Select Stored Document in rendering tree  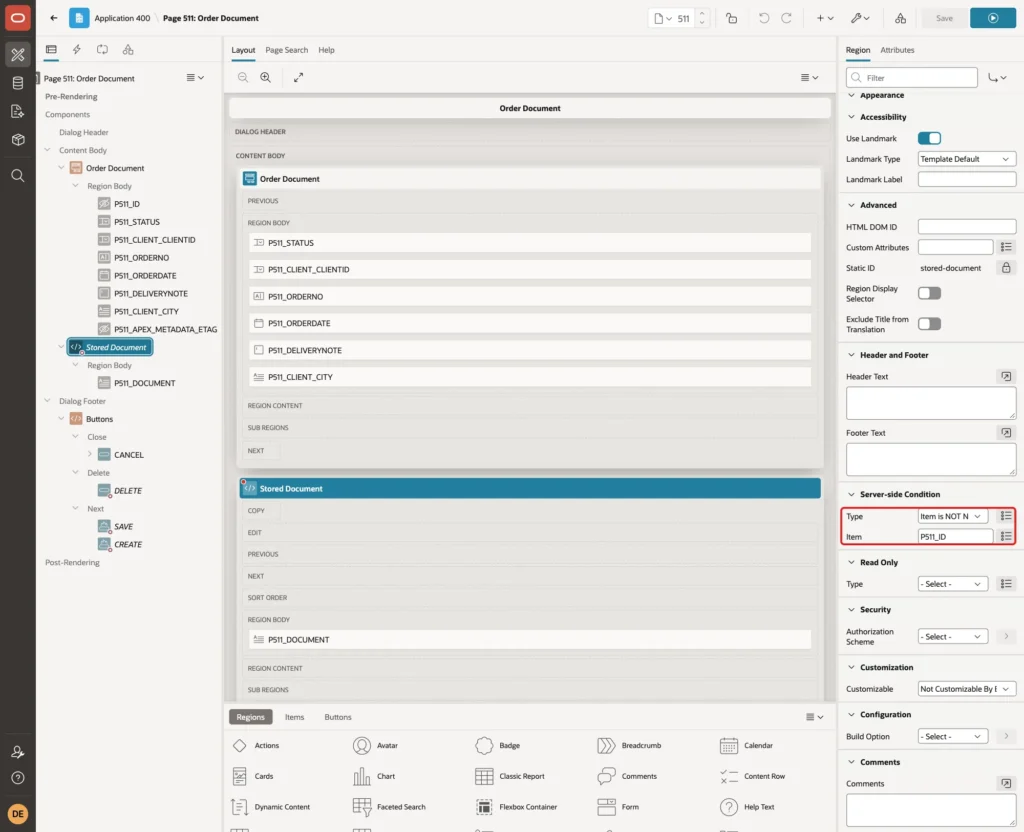coord(110,347)
